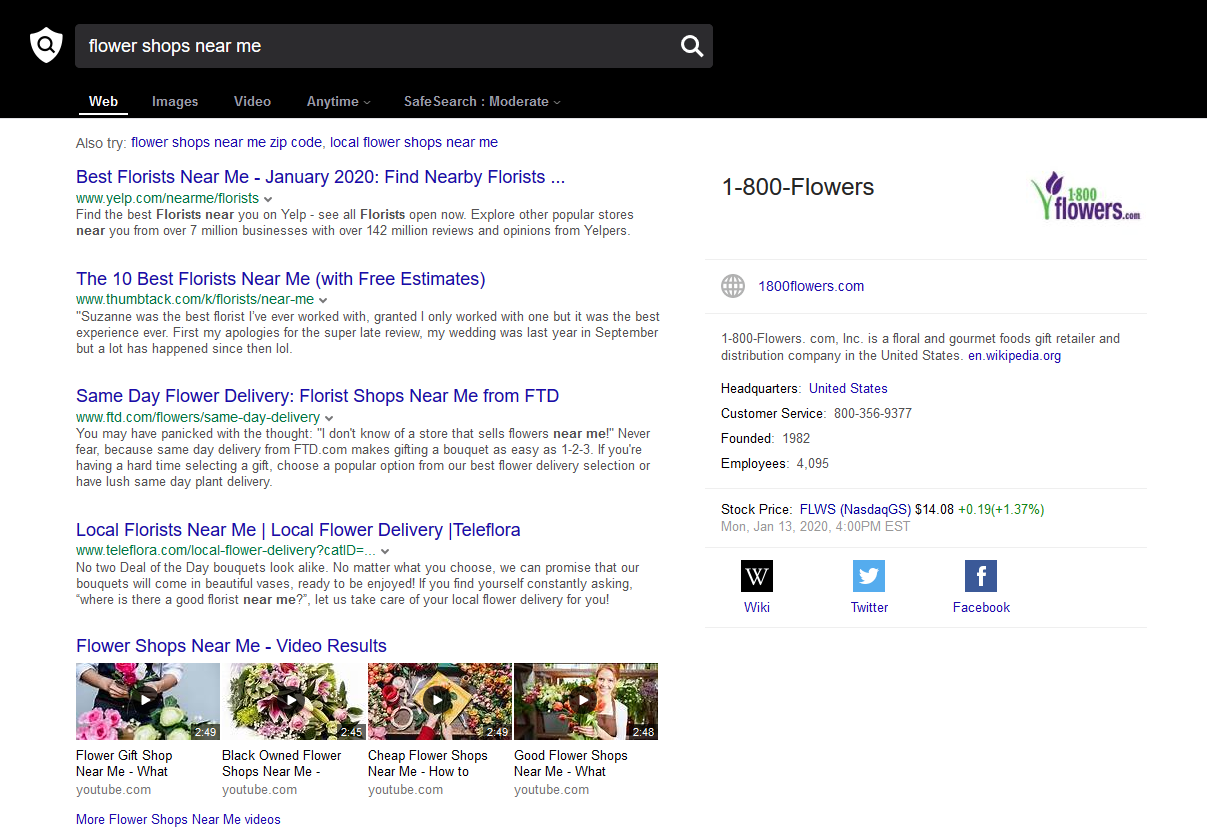The image size is (1207, 837).
Task: Open the Twitter bird icon
Action: tap(869, 576)
